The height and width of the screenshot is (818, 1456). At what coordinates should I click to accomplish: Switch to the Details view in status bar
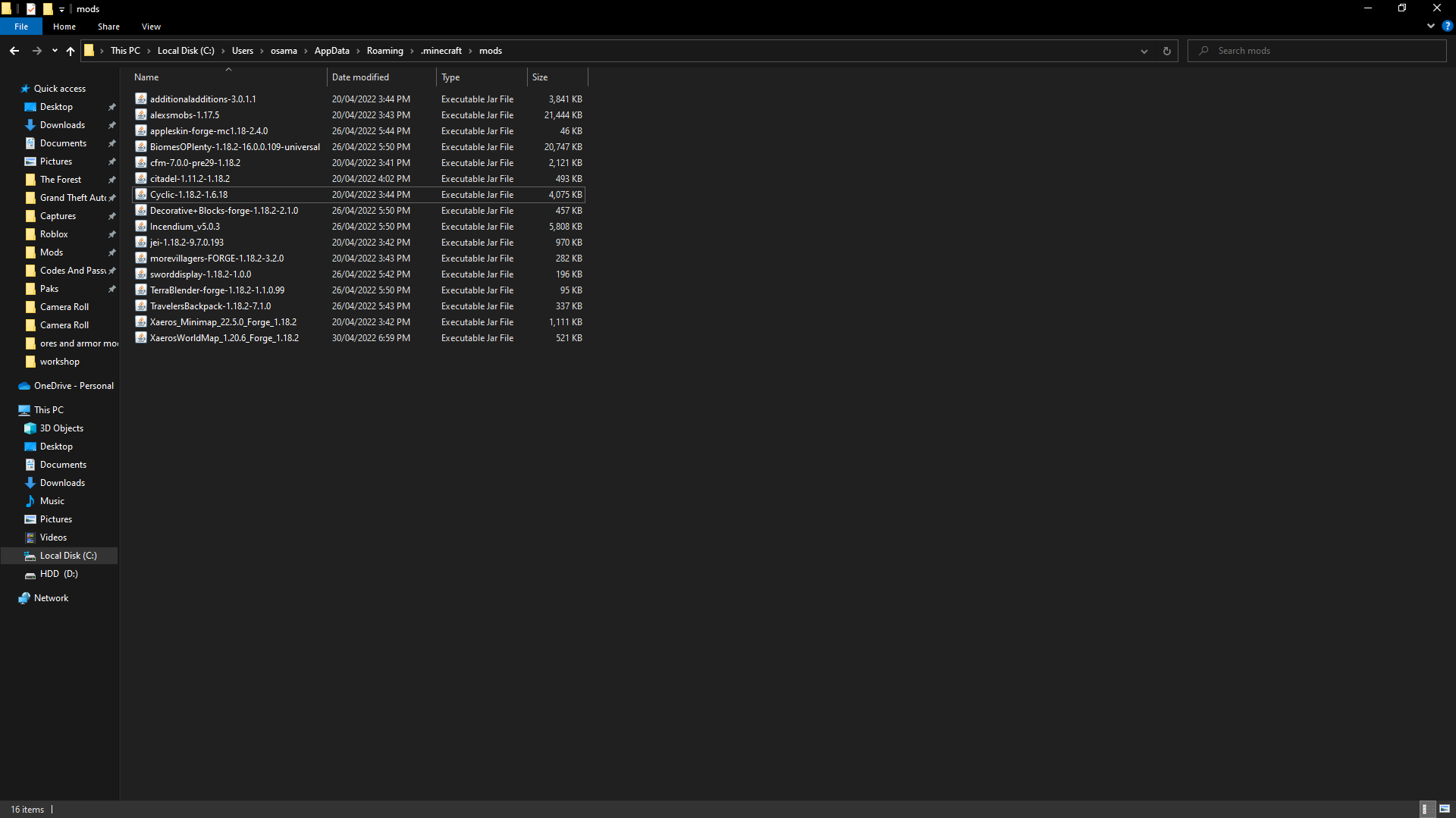click(1426, 809)
